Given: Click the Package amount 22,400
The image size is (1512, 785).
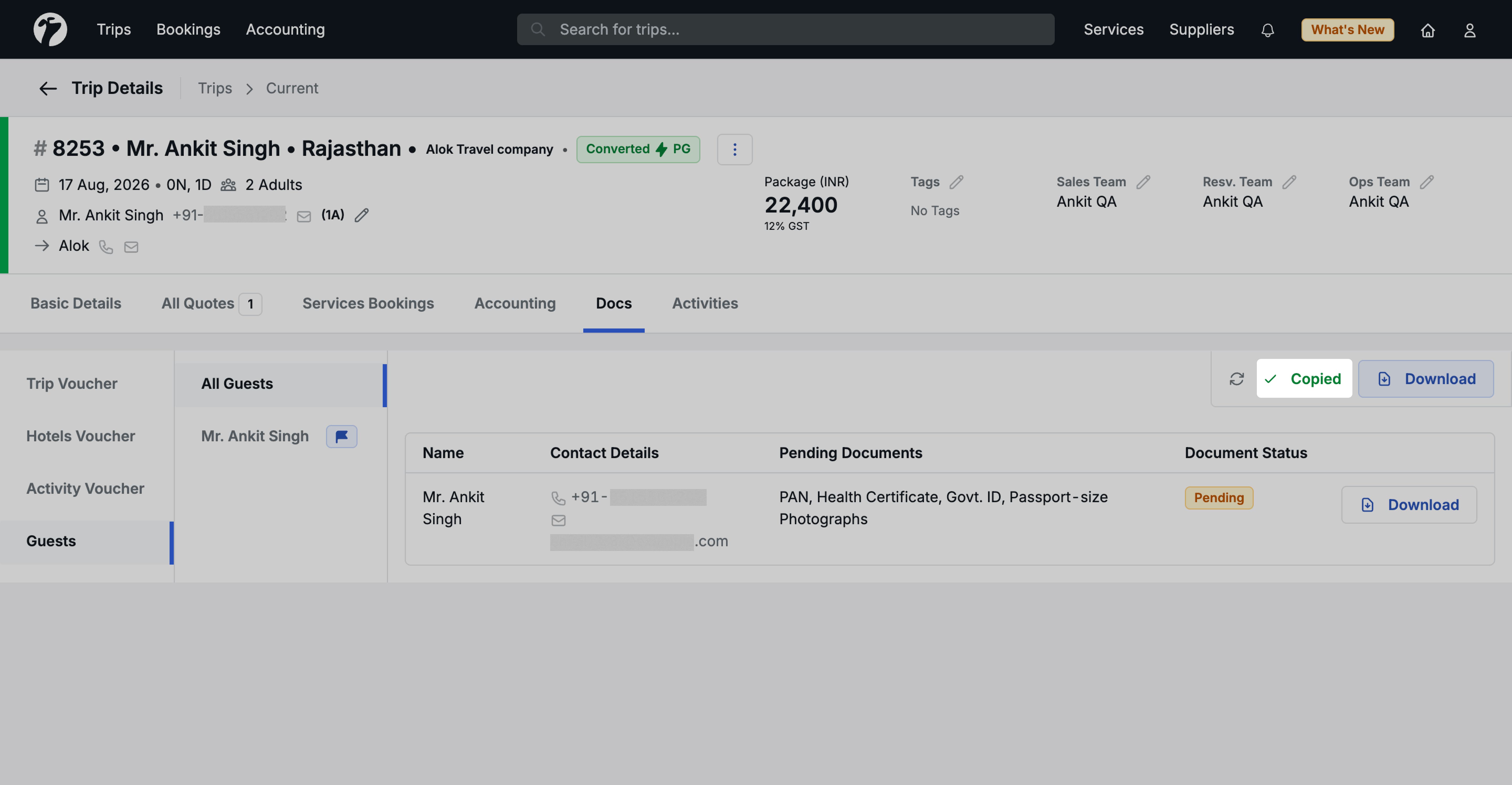Looking at the screenshot, I should coord(801,205).
